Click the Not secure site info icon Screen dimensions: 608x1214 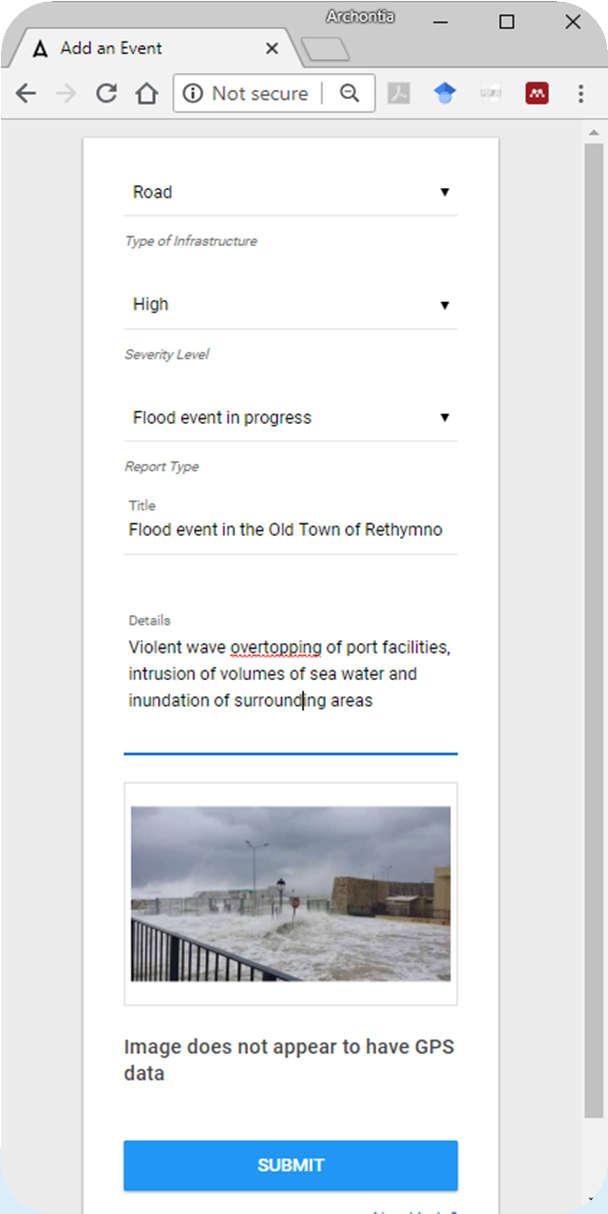coord(193,93)
